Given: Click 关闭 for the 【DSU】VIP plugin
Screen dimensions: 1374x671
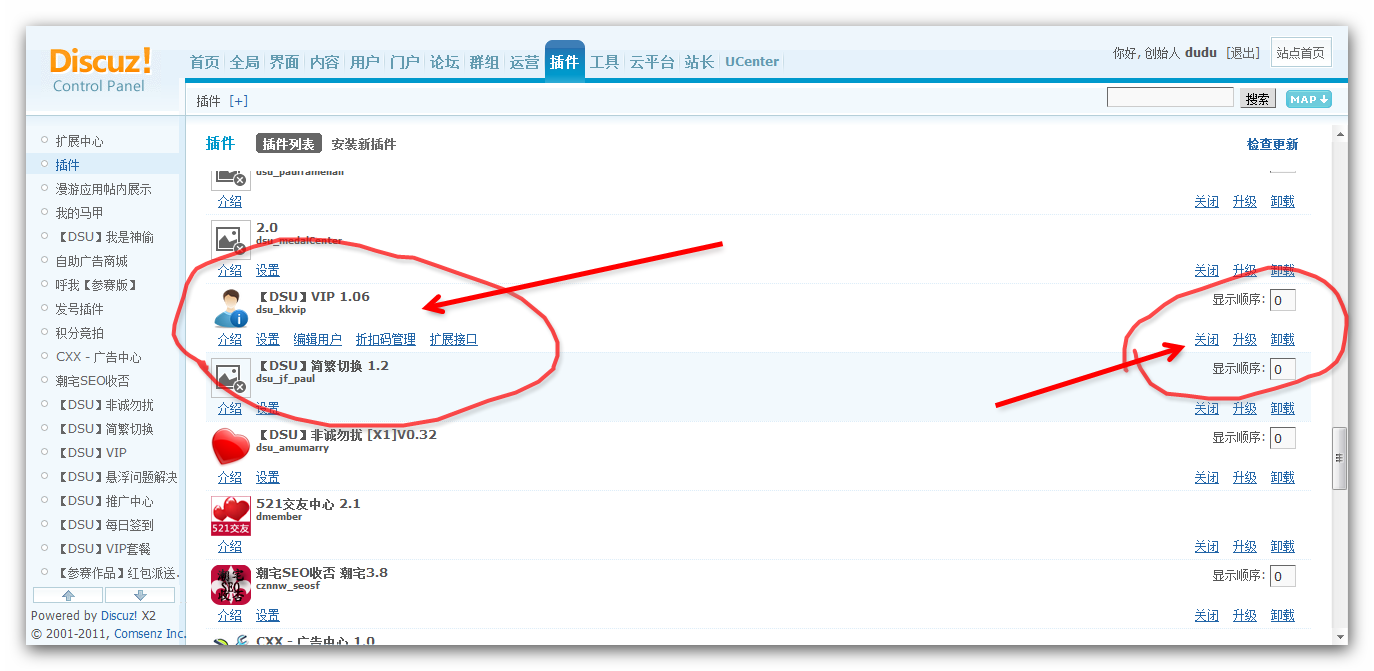Looking at the screenshot, I should pyautogui.click(x=1206, y=340).
